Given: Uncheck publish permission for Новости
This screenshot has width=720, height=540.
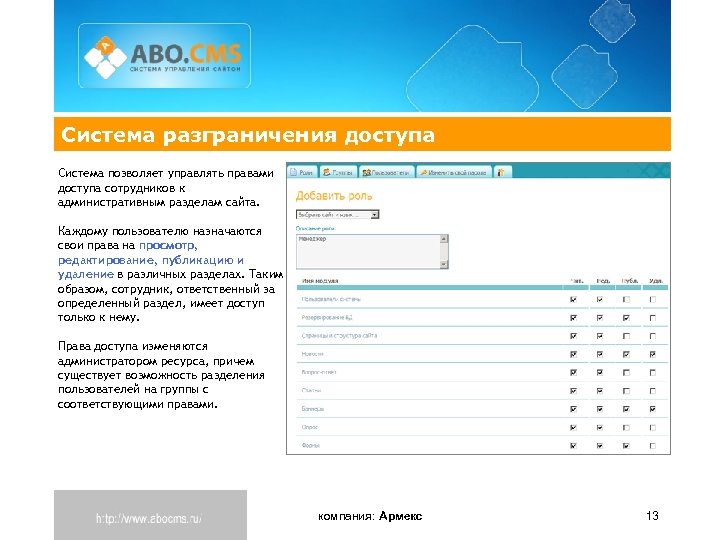Looking at the screenshot, I should pos(626,354).
